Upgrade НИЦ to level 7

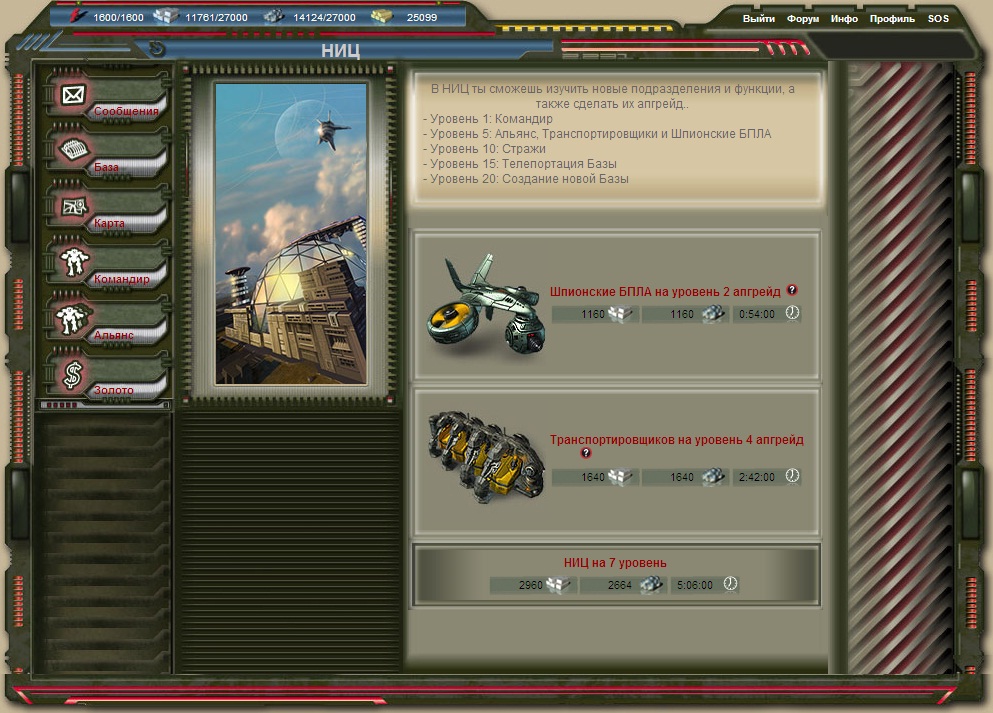click(614, 562)
